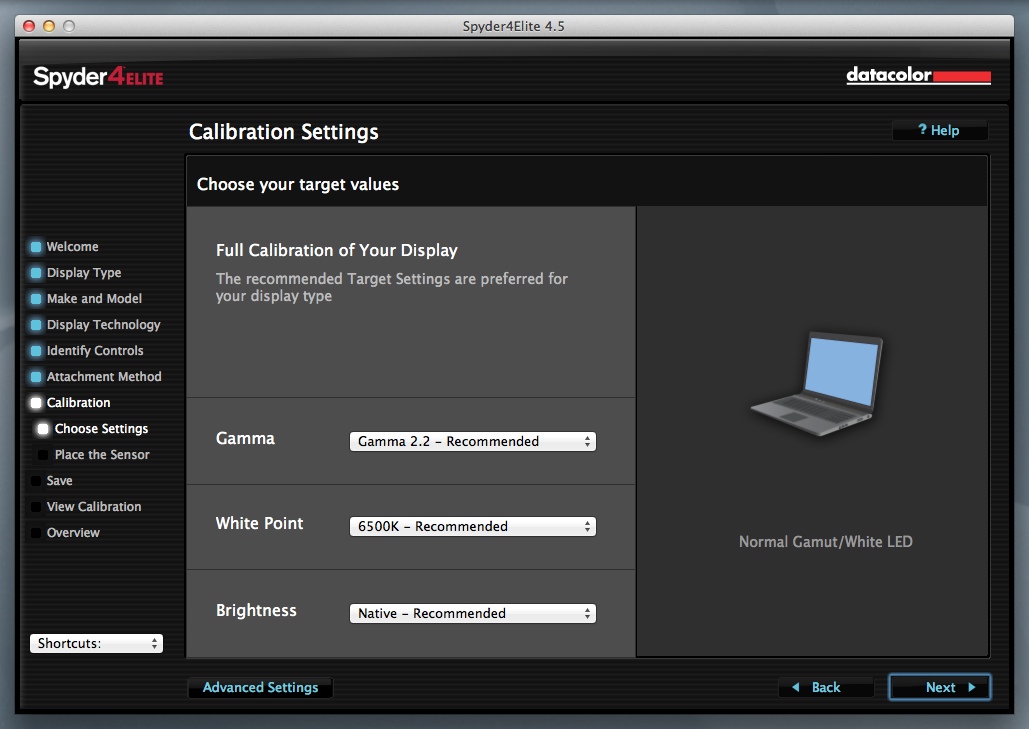Click the Welcome step indicator icon
Viewport: 1029px width, 729px height.
(36, 247)
